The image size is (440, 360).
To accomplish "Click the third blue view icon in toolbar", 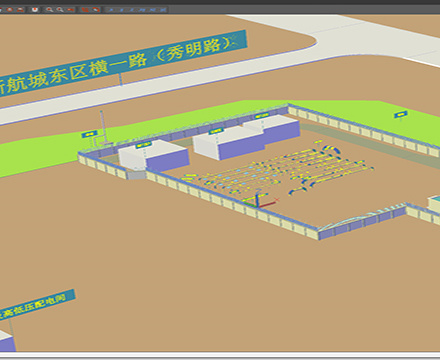I will 132,10.
